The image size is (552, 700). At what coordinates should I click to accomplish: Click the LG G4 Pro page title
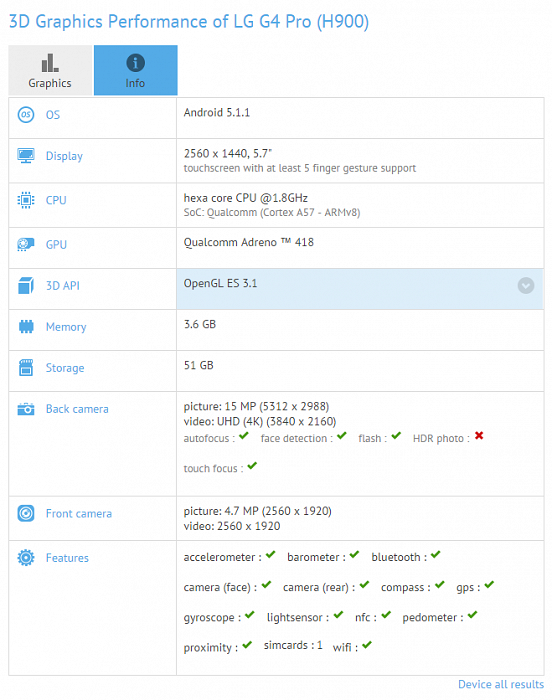[189, 21]
